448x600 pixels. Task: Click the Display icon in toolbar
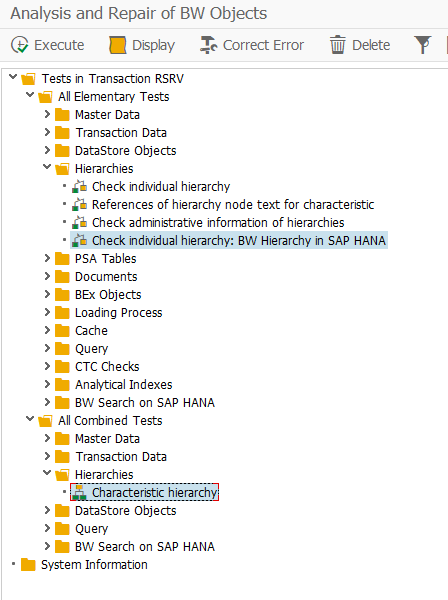pos(117,45)
